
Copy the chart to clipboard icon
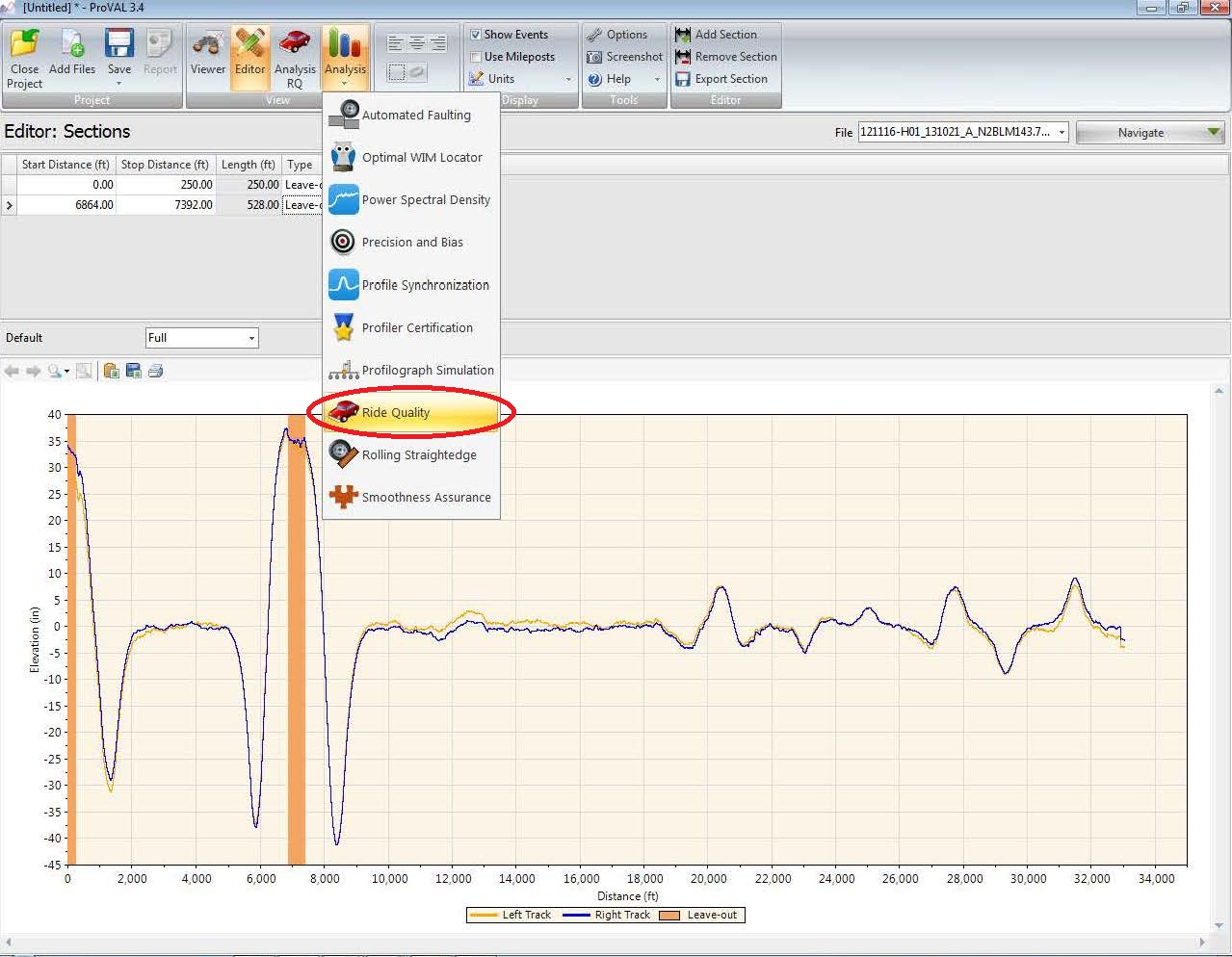pyautogui.click(x=112, y=371)
